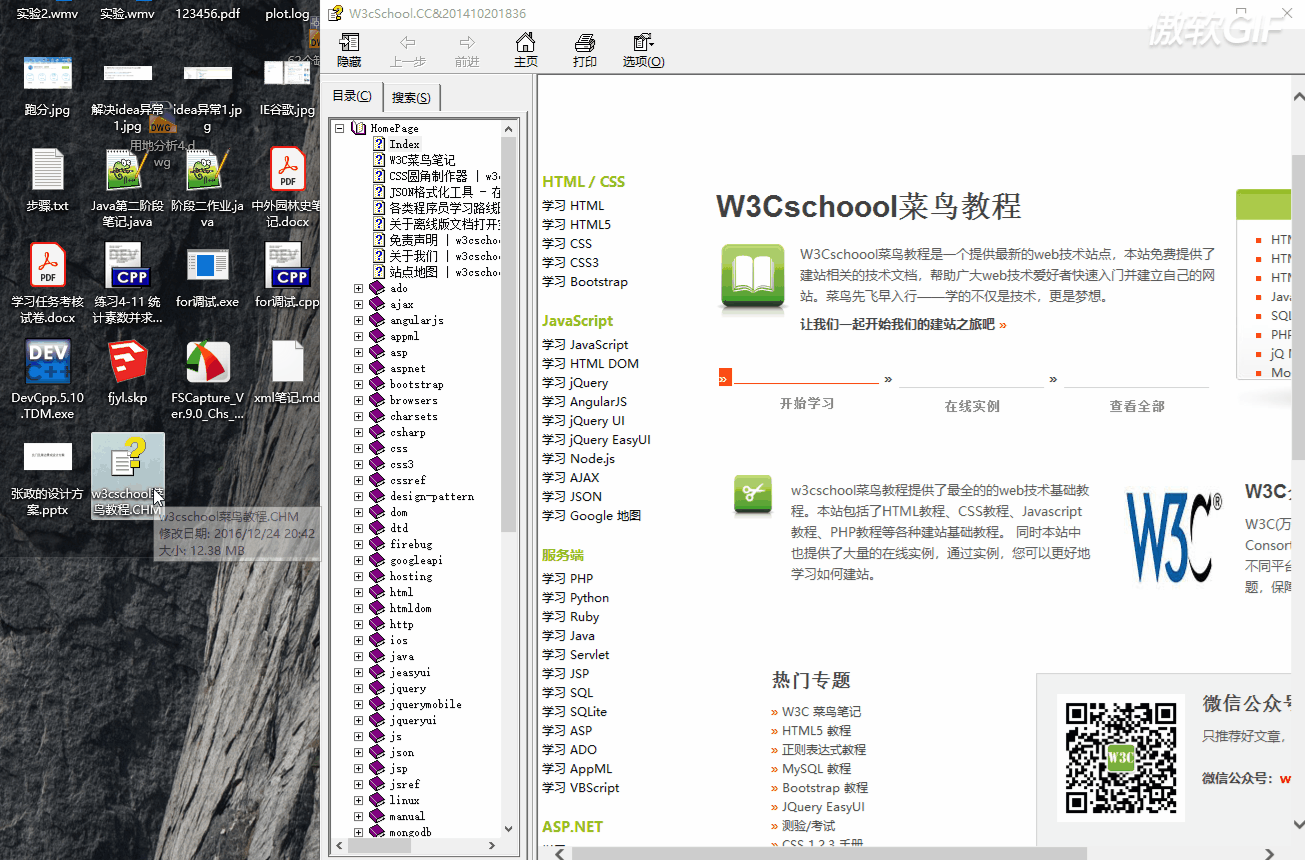Image resolution: width=1305 pixels, height=860 pixels.
Task: Expand the ajax tree node
Action: click(x=358, y=304)
